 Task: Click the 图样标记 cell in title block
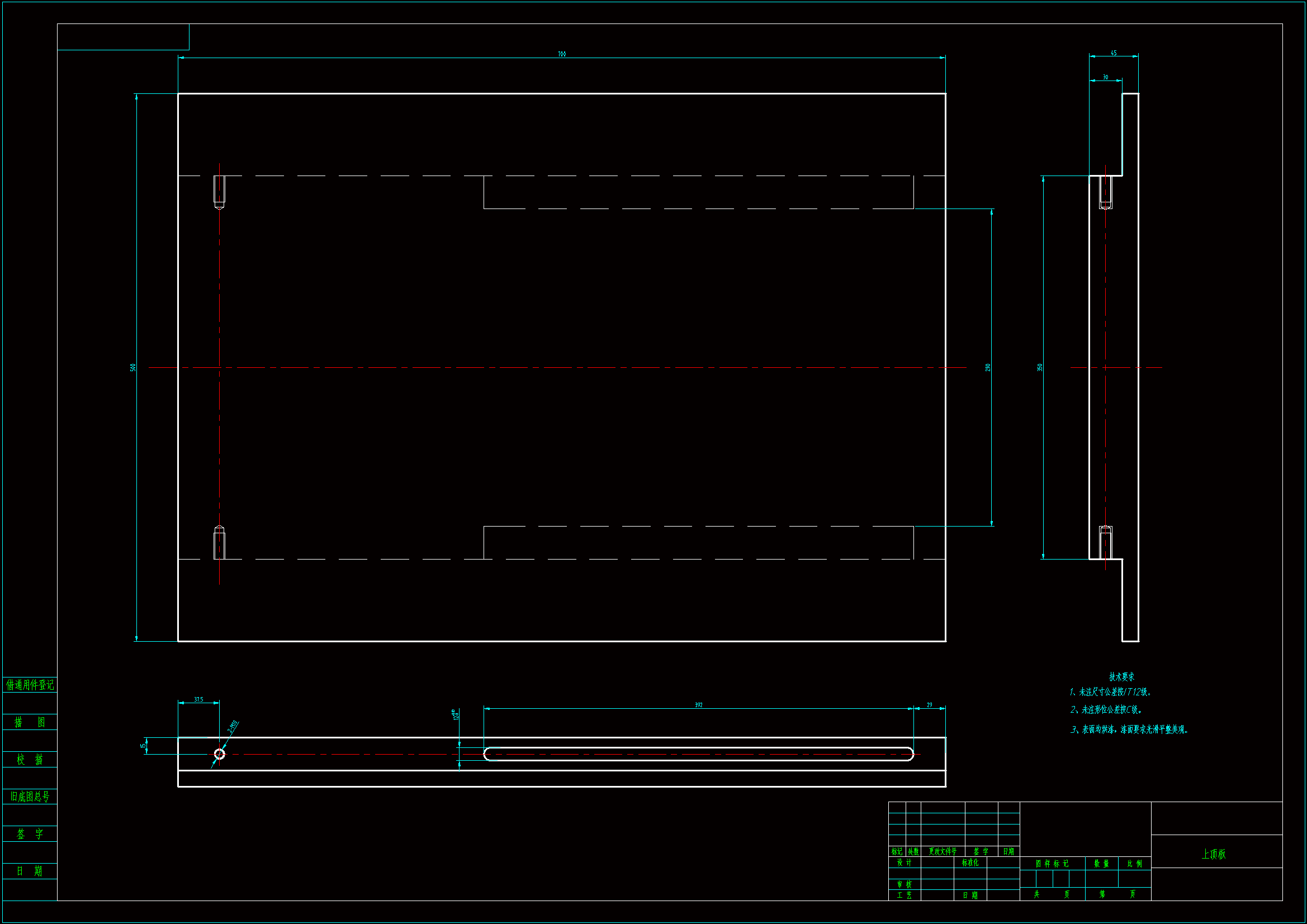1052,864
